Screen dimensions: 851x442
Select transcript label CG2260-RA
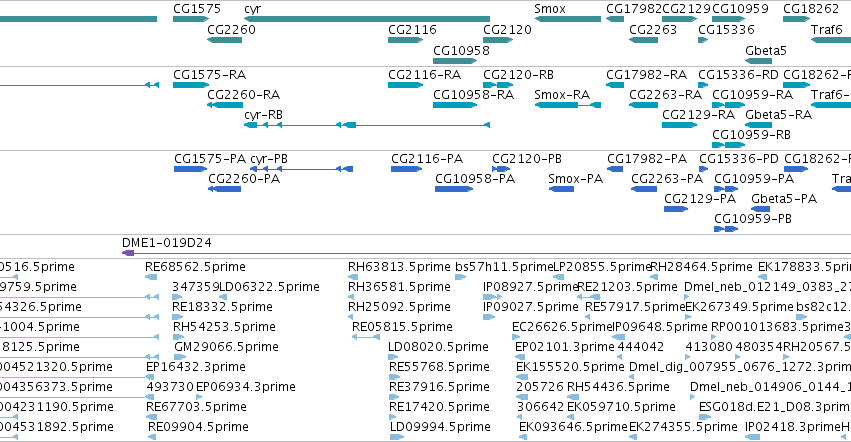pos(244,94)
